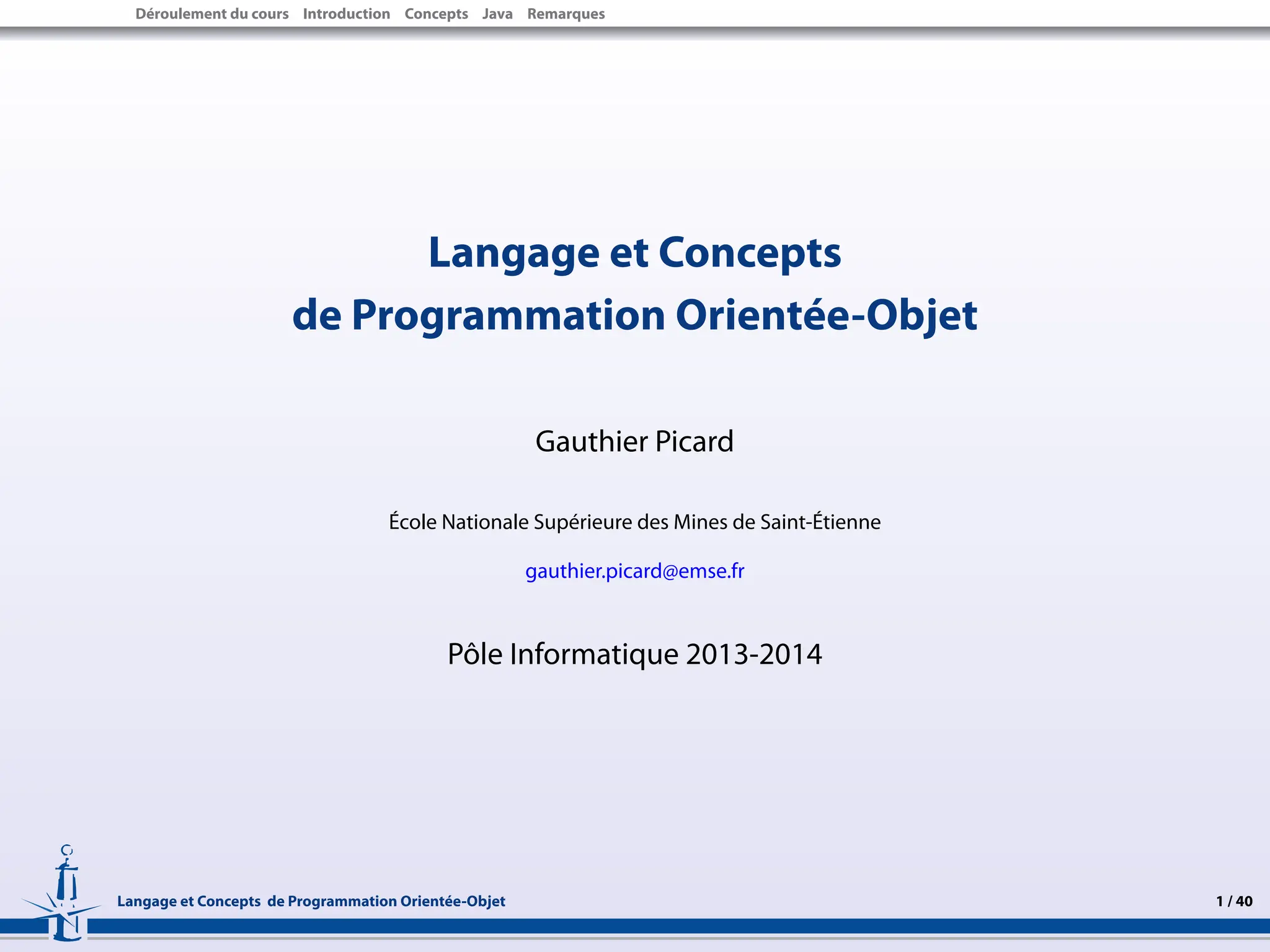Viewport: 1270px width, 952px height.
Task: Click the thin gray line under footer
Action: pyautogui.click(x=682, y=938)
